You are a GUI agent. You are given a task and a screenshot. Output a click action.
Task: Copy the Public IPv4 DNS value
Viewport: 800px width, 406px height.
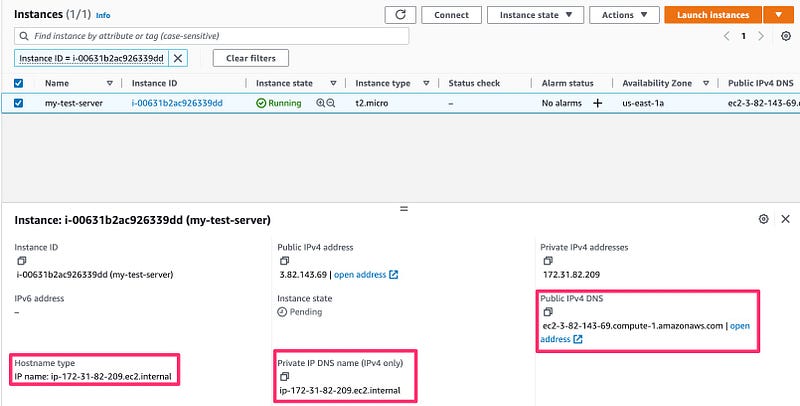546,311
